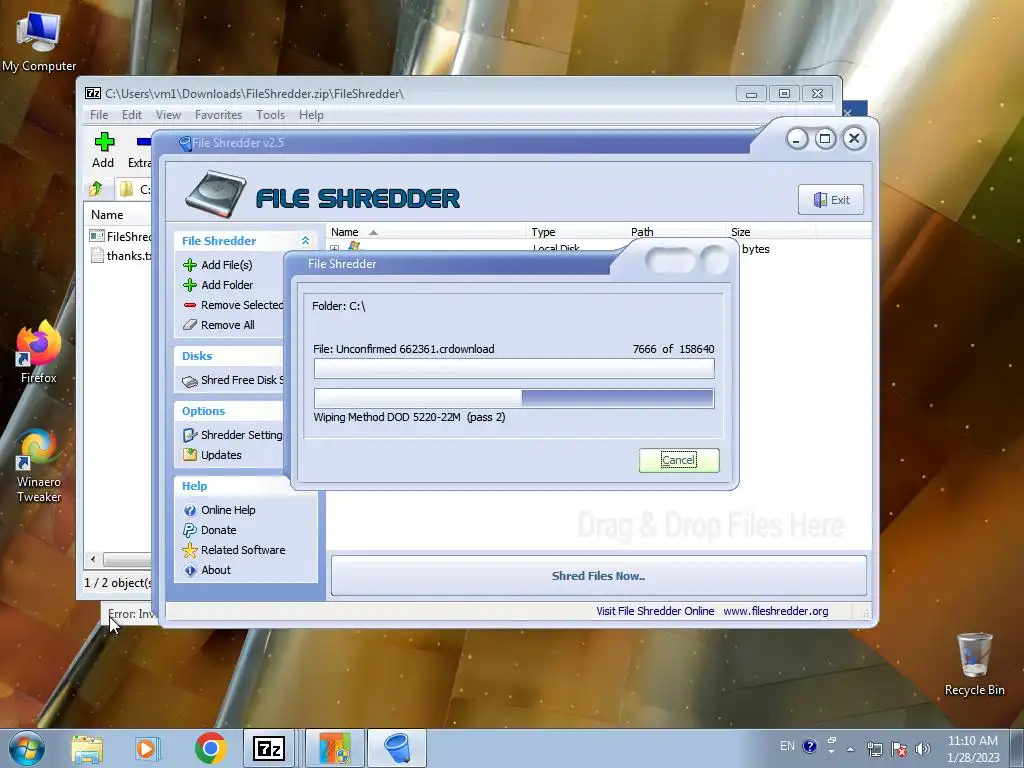Click the 7-Zip horizontal scrollbar left arrow
The width and height of the screenshot is (1024, 768).
click(93, 560)
